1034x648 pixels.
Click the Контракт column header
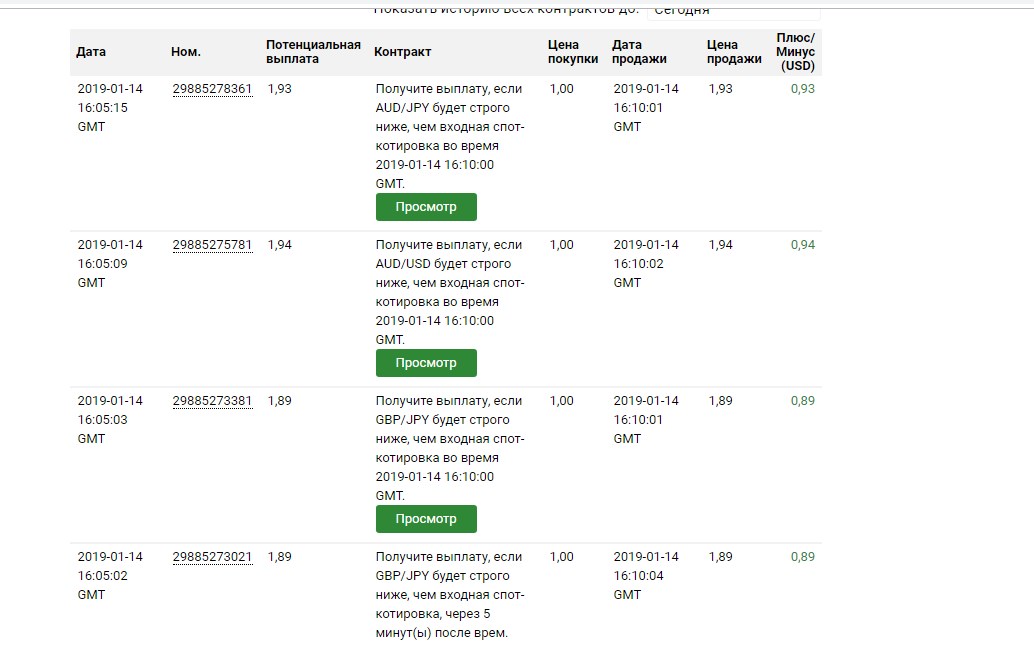403,52
